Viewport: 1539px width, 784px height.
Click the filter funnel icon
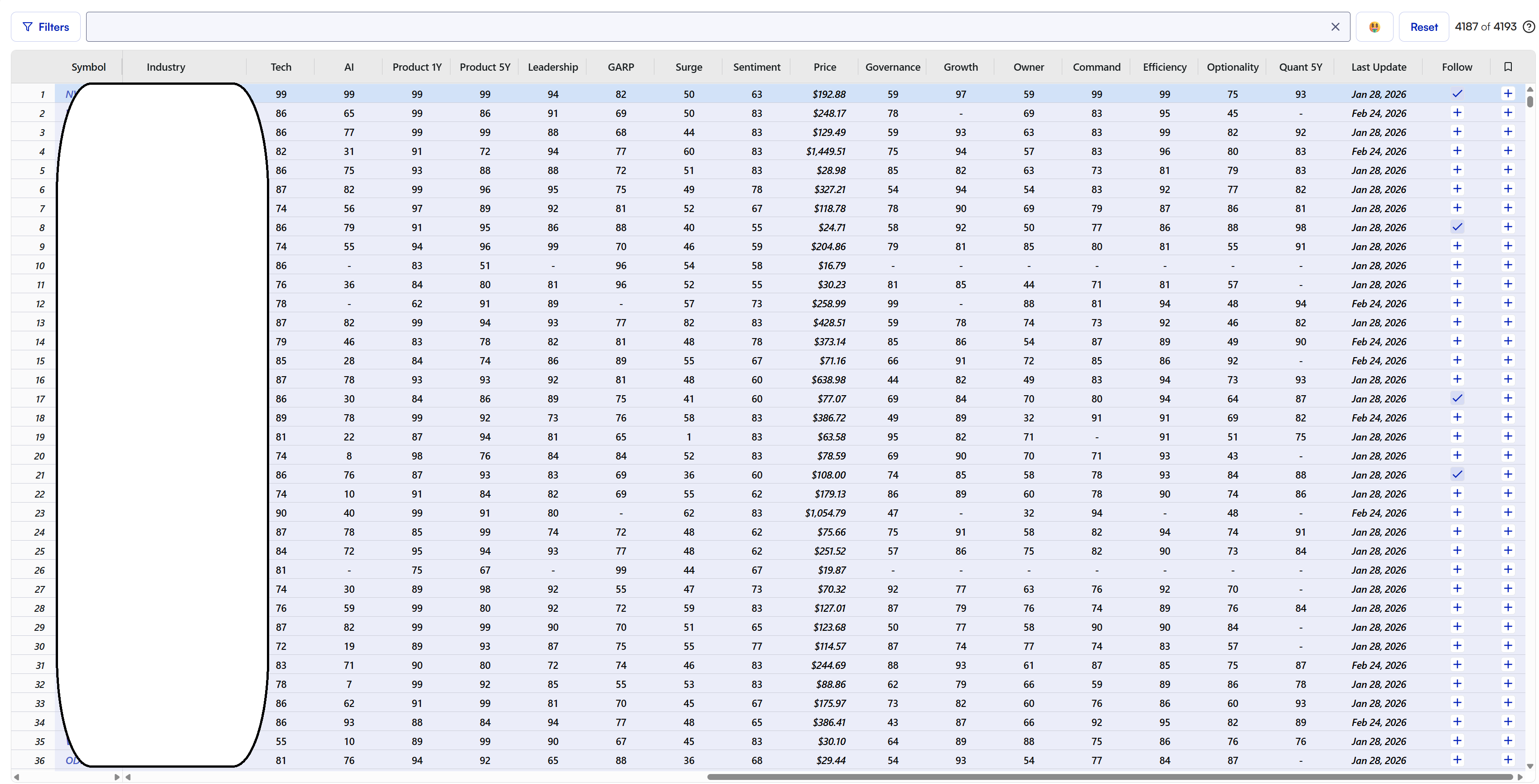tap(28, 27)
